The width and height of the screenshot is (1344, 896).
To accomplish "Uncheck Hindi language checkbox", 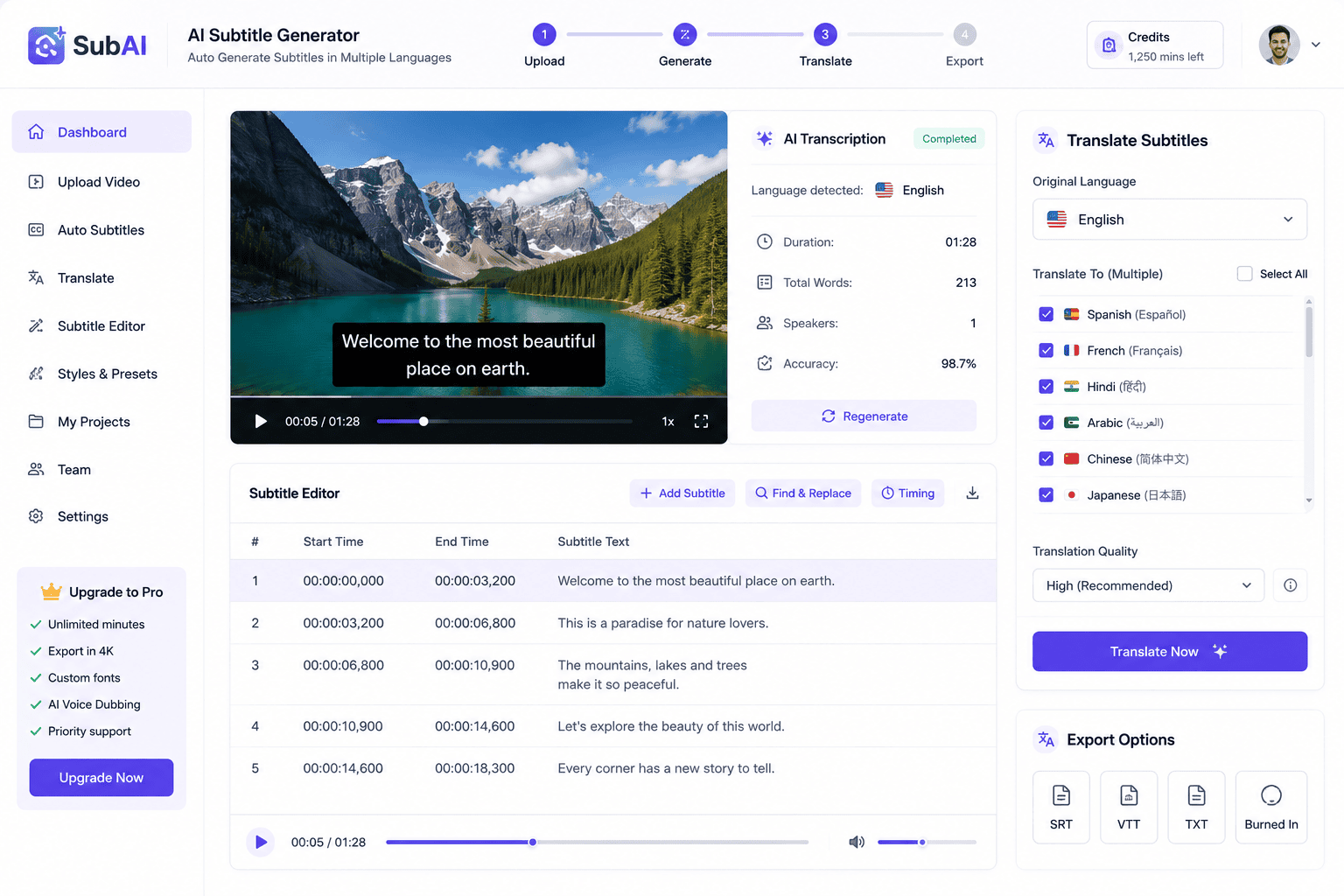I will pyautogui.click(x=1046, y=386).
